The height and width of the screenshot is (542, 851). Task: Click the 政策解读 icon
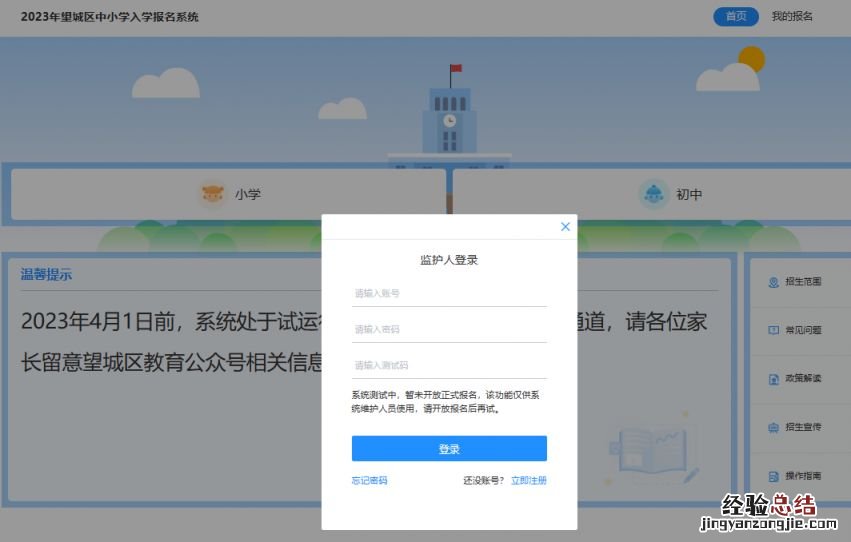773,379
